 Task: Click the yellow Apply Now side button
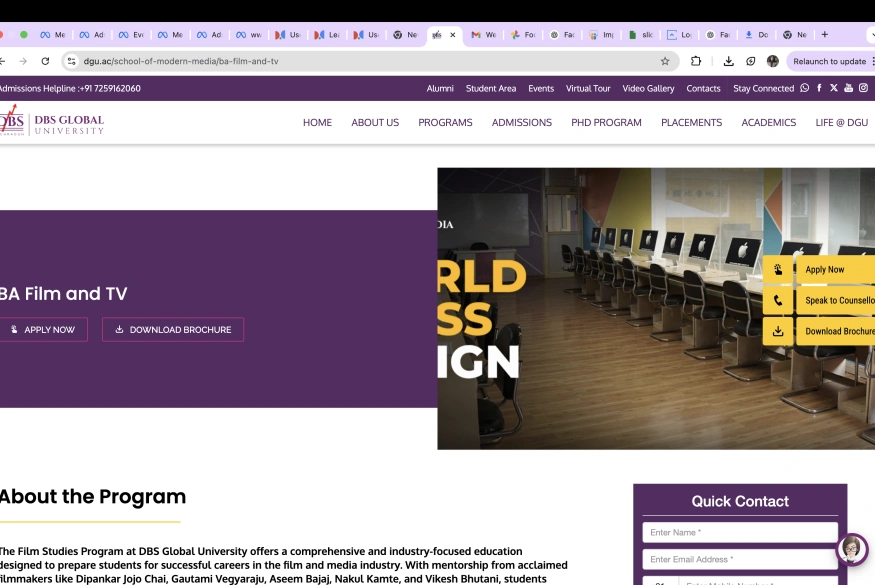[835, 270]
